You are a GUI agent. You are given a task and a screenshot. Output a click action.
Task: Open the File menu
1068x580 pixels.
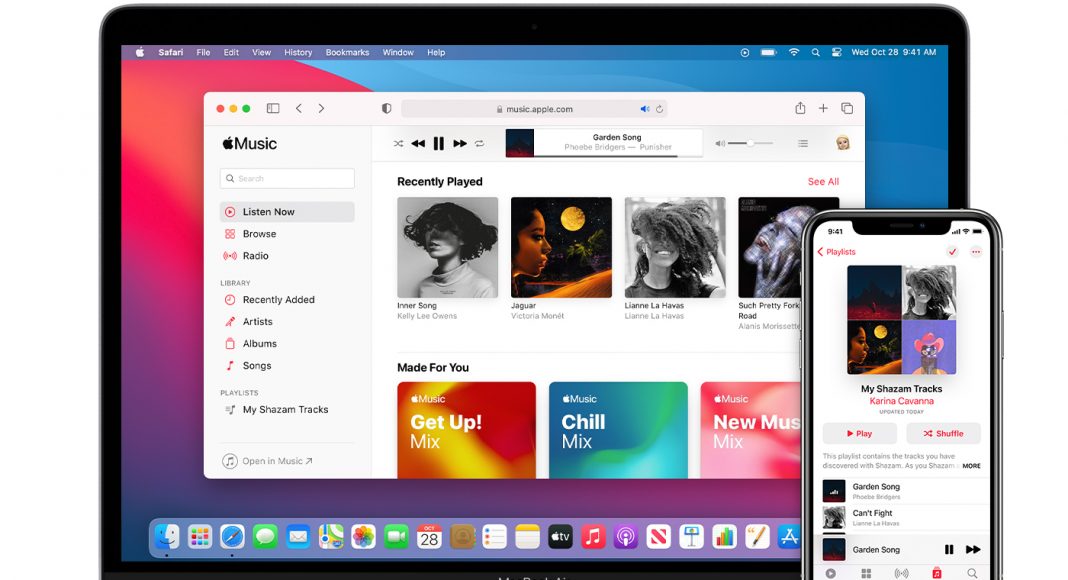pos(203,52)
